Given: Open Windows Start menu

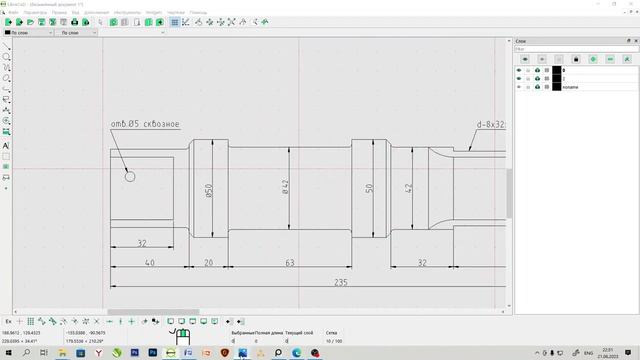Looking at the screenshot, I should (x=8, y=353).
